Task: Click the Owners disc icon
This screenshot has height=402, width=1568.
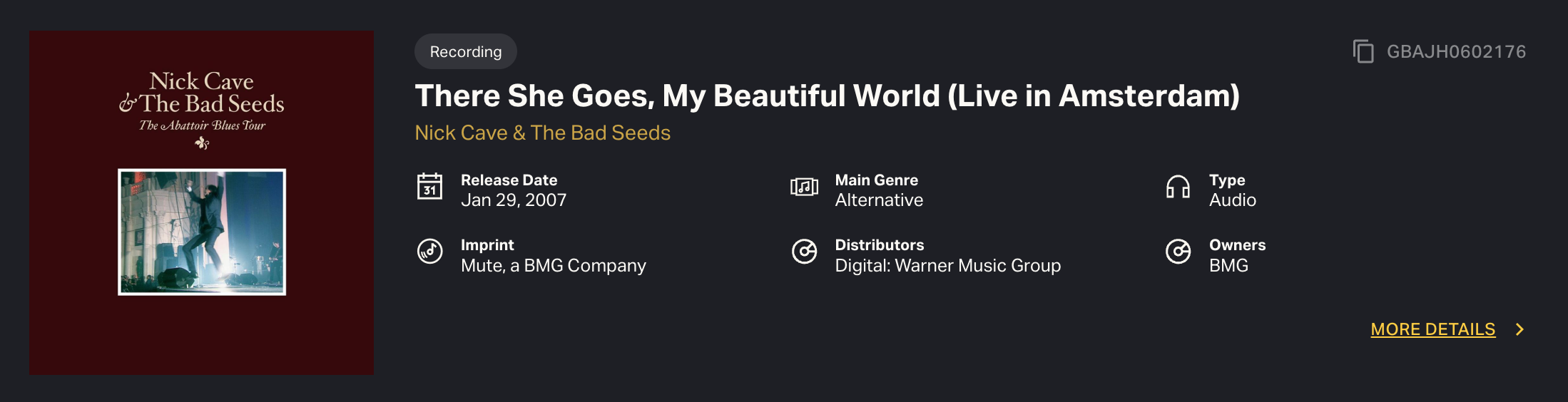Action: (1178, 252)
